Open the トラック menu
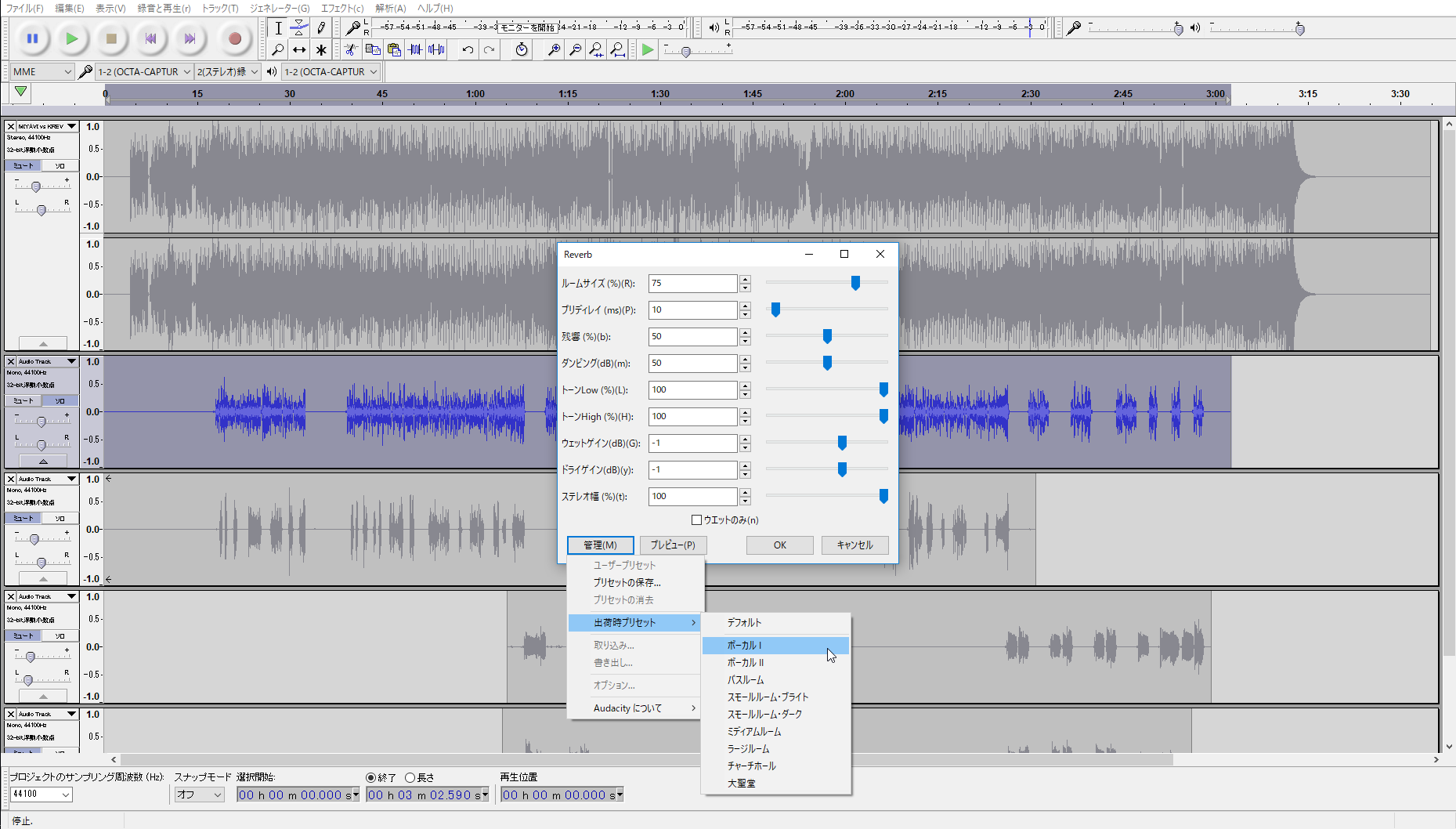 tap(220, 9)
